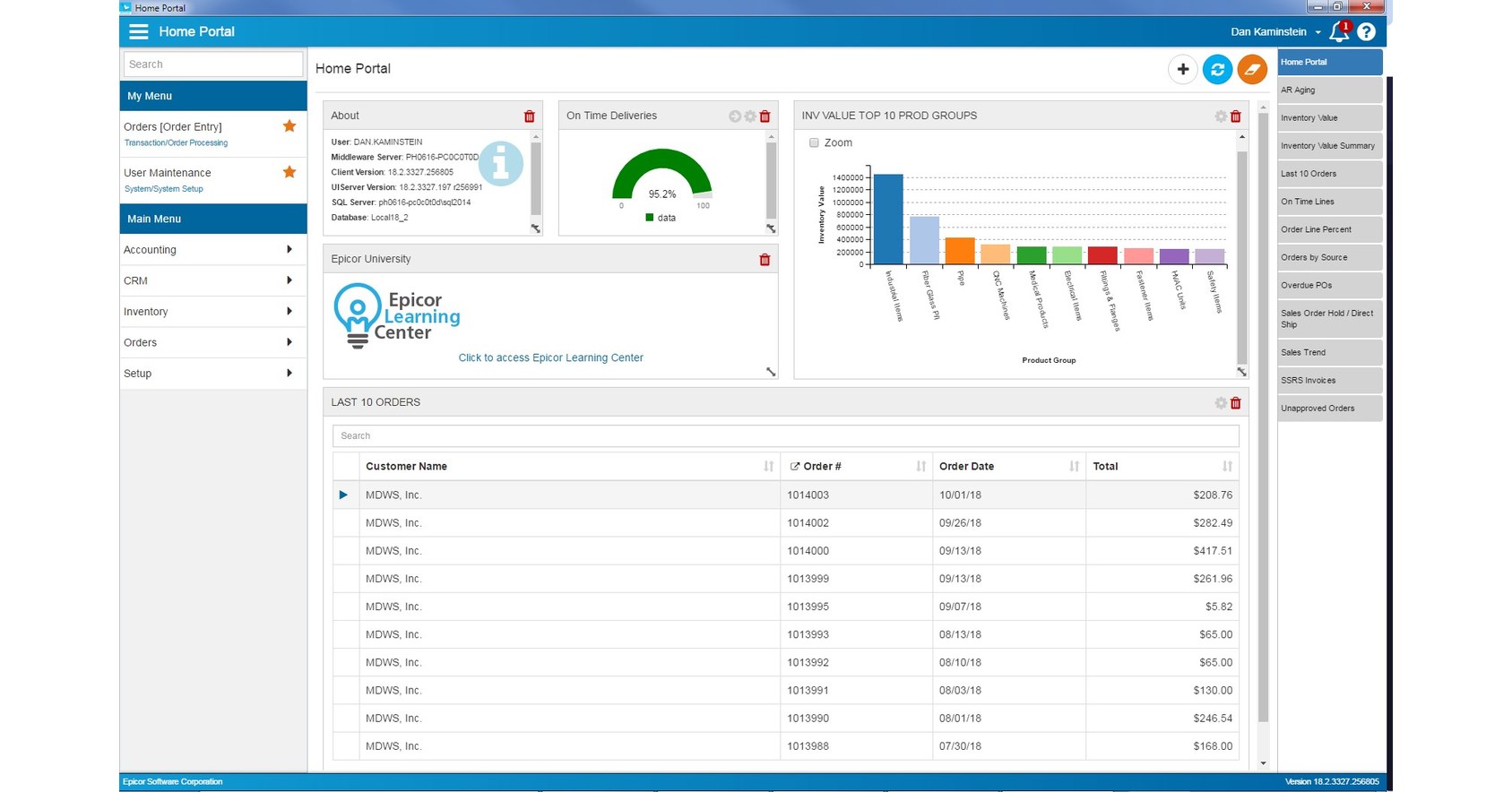This screenshot has width=1512, height=792.
Task: Unfavorite User Maintenance star
Action: pos(289,172)
